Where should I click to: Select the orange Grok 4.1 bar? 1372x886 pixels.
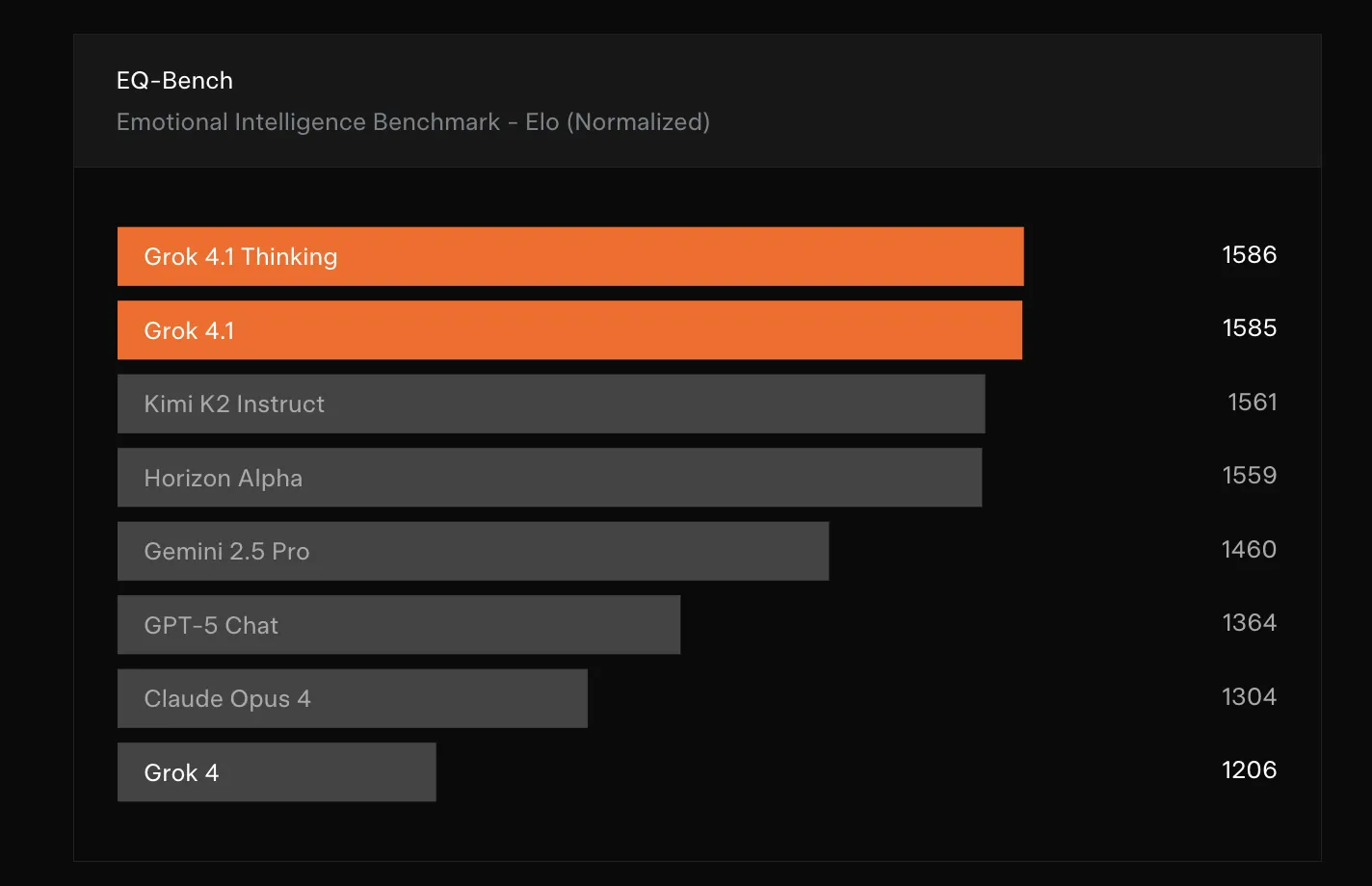pyautogui.click(x=569, y=330)
